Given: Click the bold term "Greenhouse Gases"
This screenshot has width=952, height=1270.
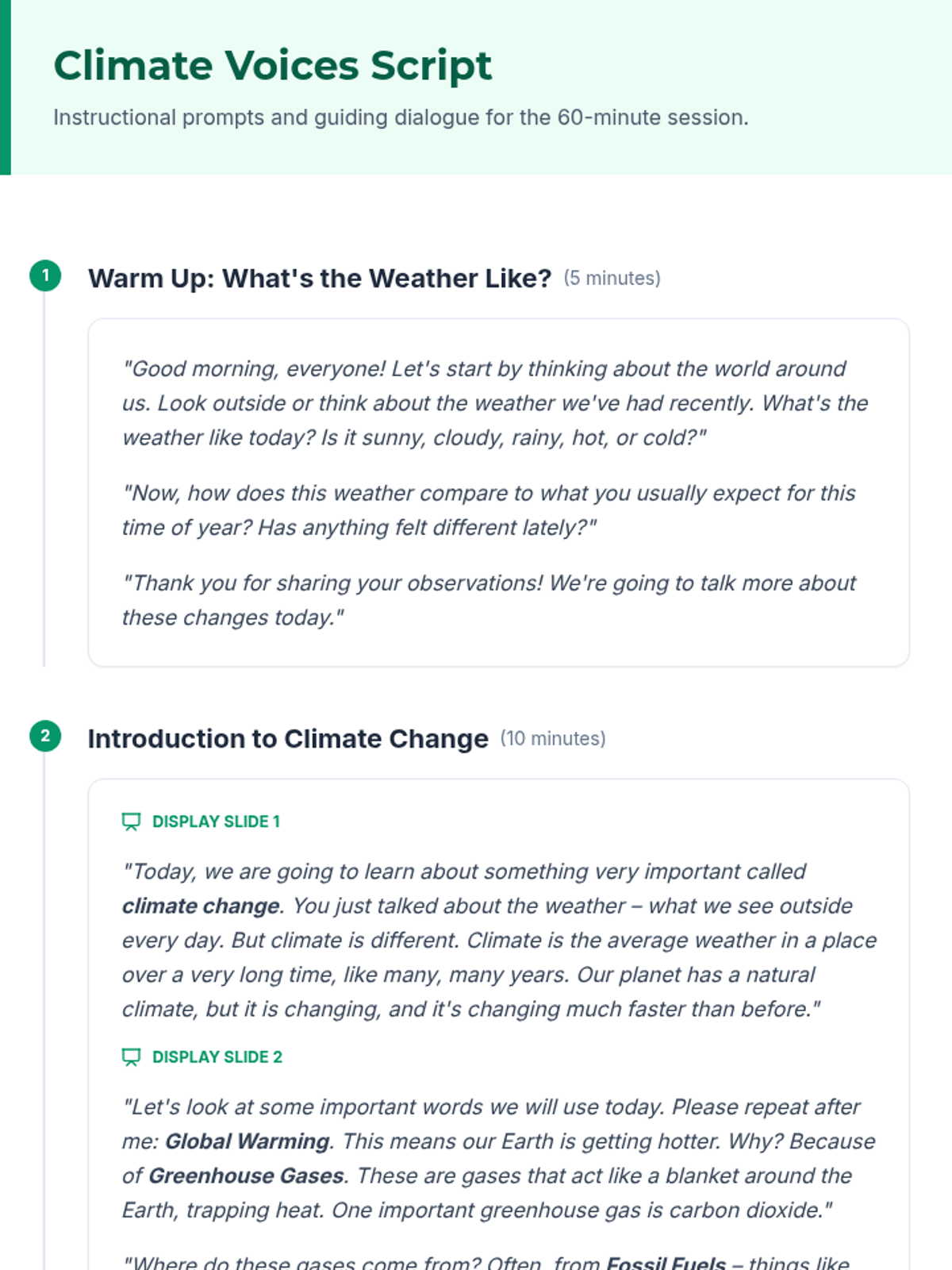Looking at the screenshot, I should tap(246, 1176).
